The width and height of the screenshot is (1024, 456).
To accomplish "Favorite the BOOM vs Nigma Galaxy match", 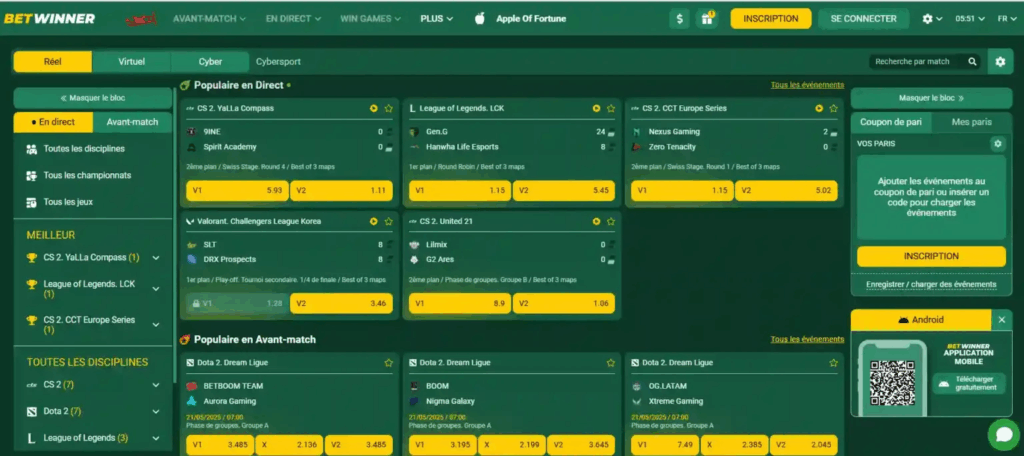I will point(611,363).
